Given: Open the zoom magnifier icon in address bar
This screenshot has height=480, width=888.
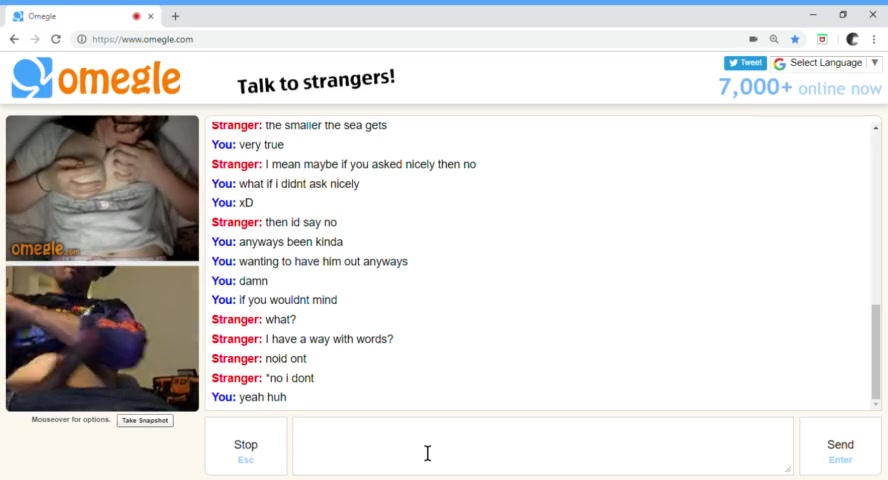Looking at the screenshot, I should (774, 39).
